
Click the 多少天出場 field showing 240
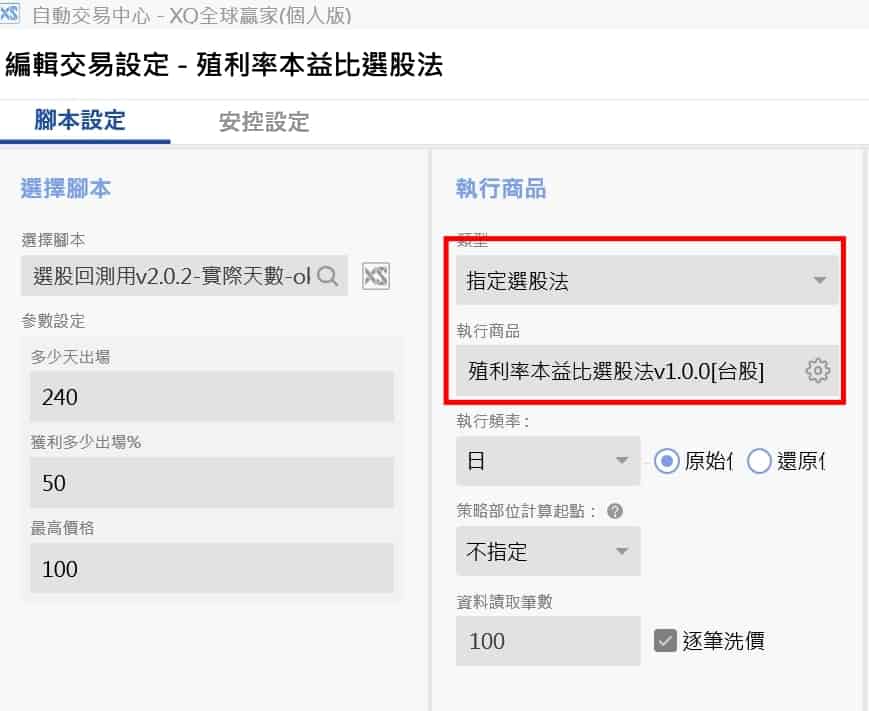click(211, 397)
